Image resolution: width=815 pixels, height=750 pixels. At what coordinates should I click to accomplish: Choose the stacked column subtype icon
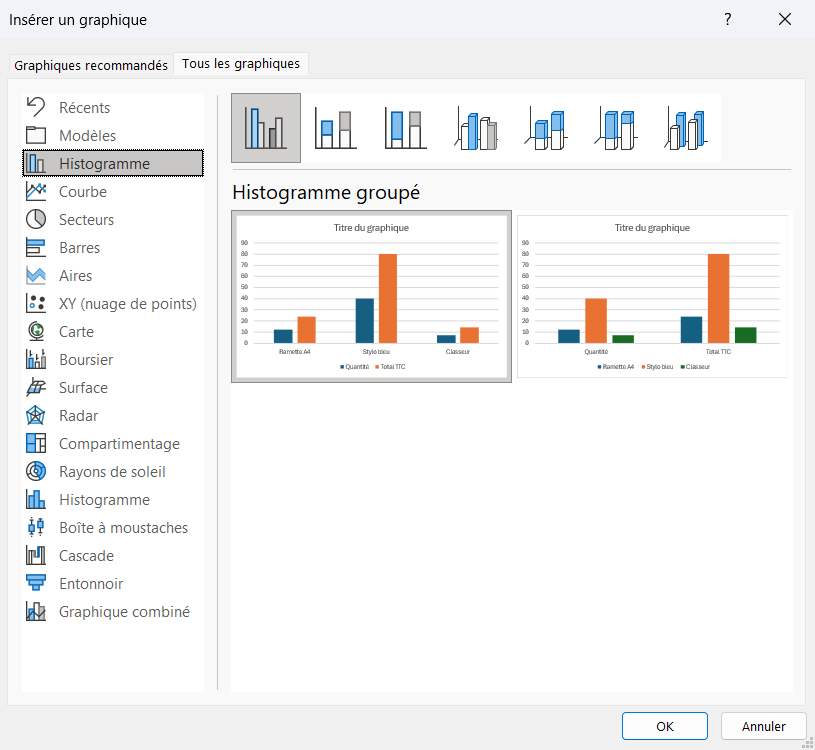click(x=336, y=128)
